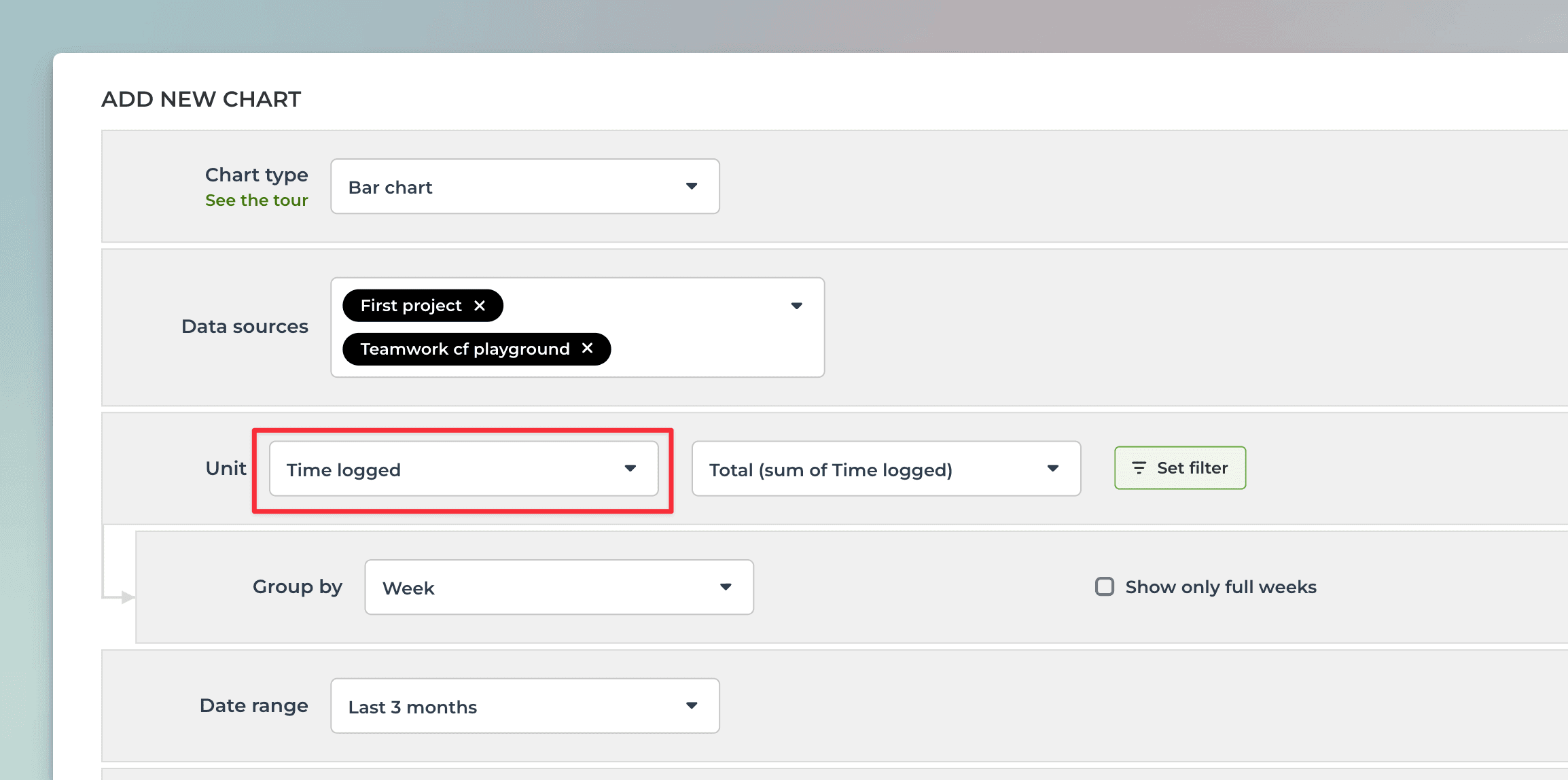Click the See the tour link
The width and height of the screenshot is (1568, 780).
point(256,200)
